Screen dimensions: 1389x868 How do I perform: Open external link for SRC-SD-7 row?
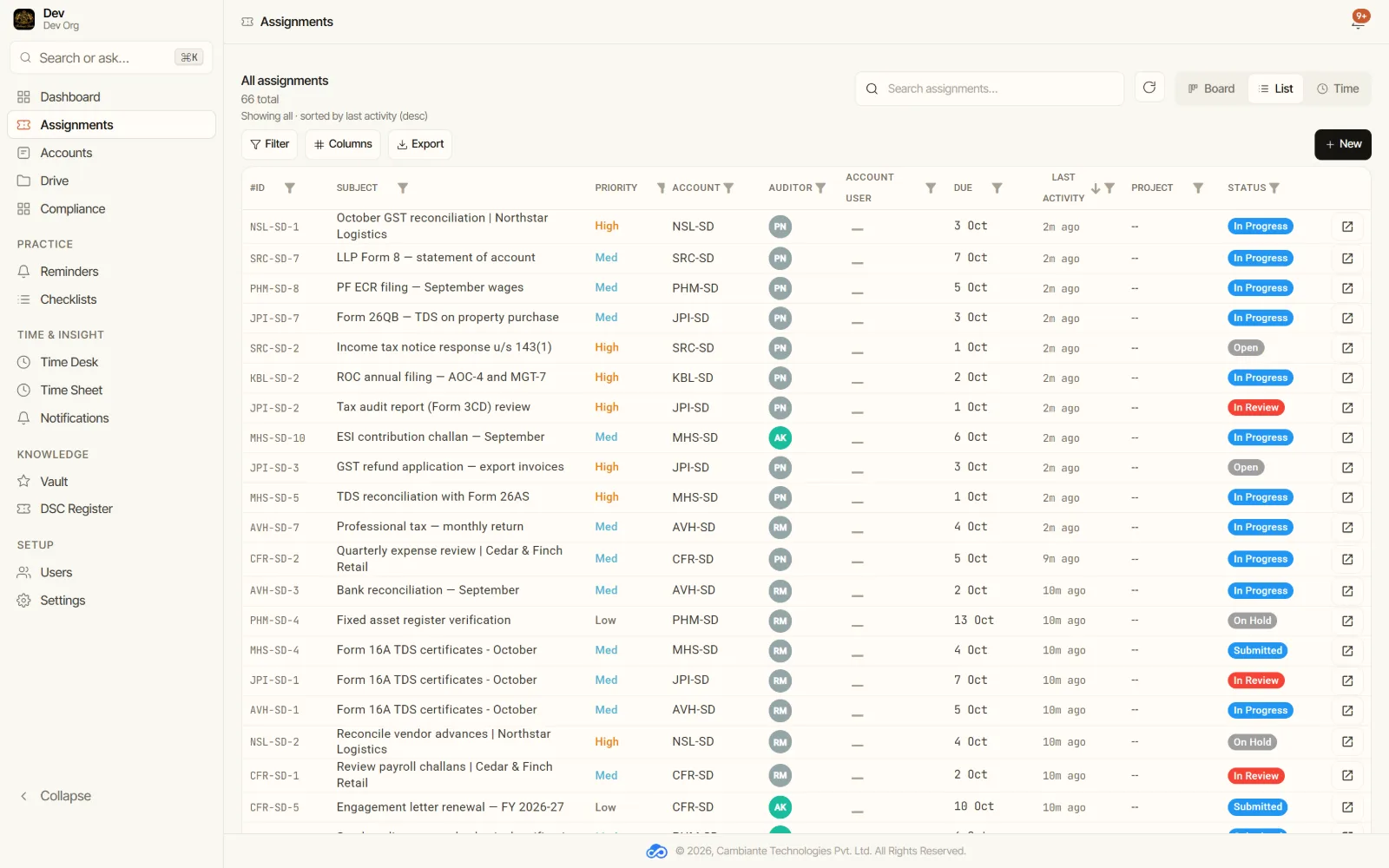point(1347,259)
